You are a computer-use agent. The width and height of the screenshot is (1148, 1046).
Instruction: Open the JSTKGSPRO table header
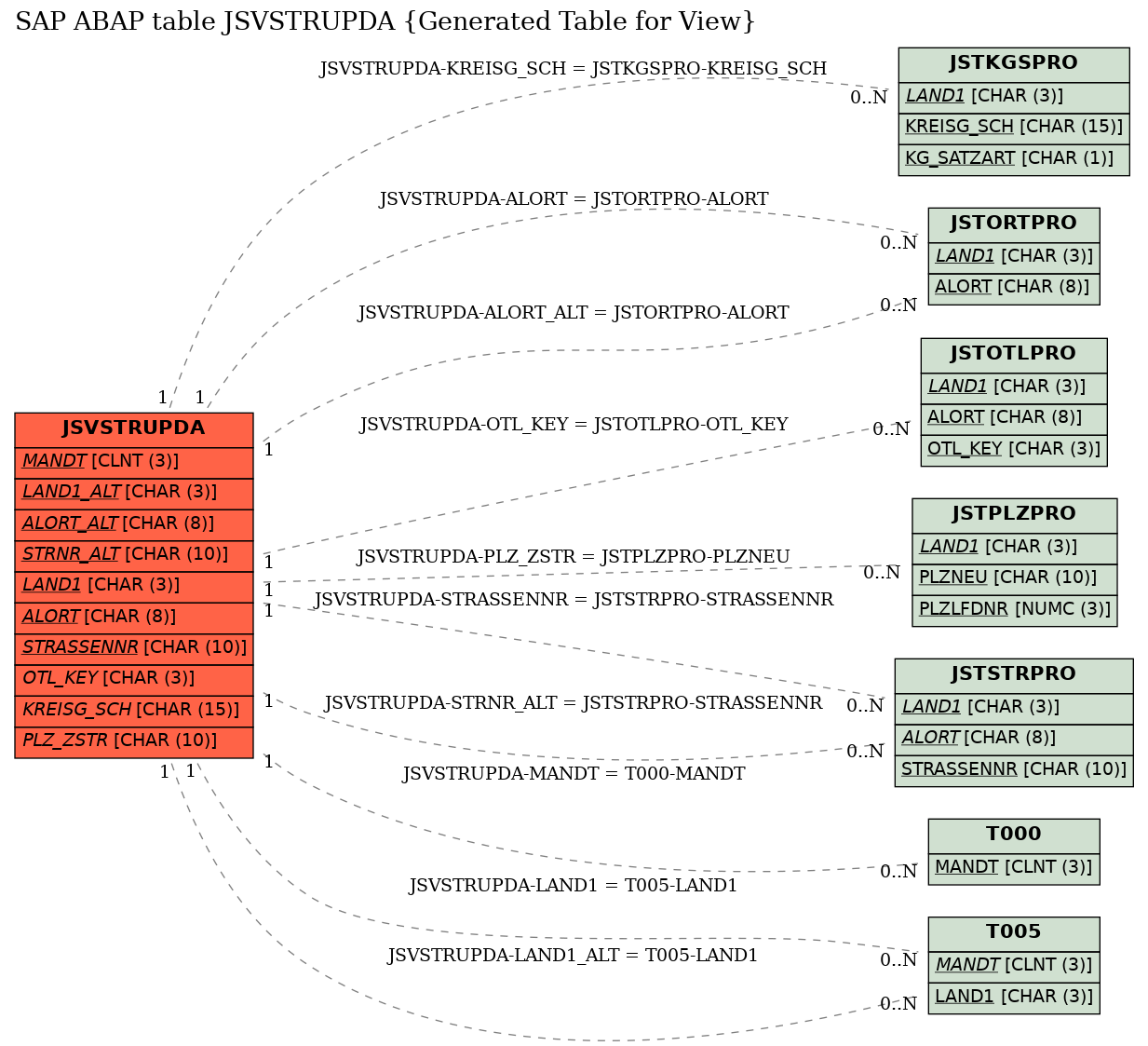1014,64
